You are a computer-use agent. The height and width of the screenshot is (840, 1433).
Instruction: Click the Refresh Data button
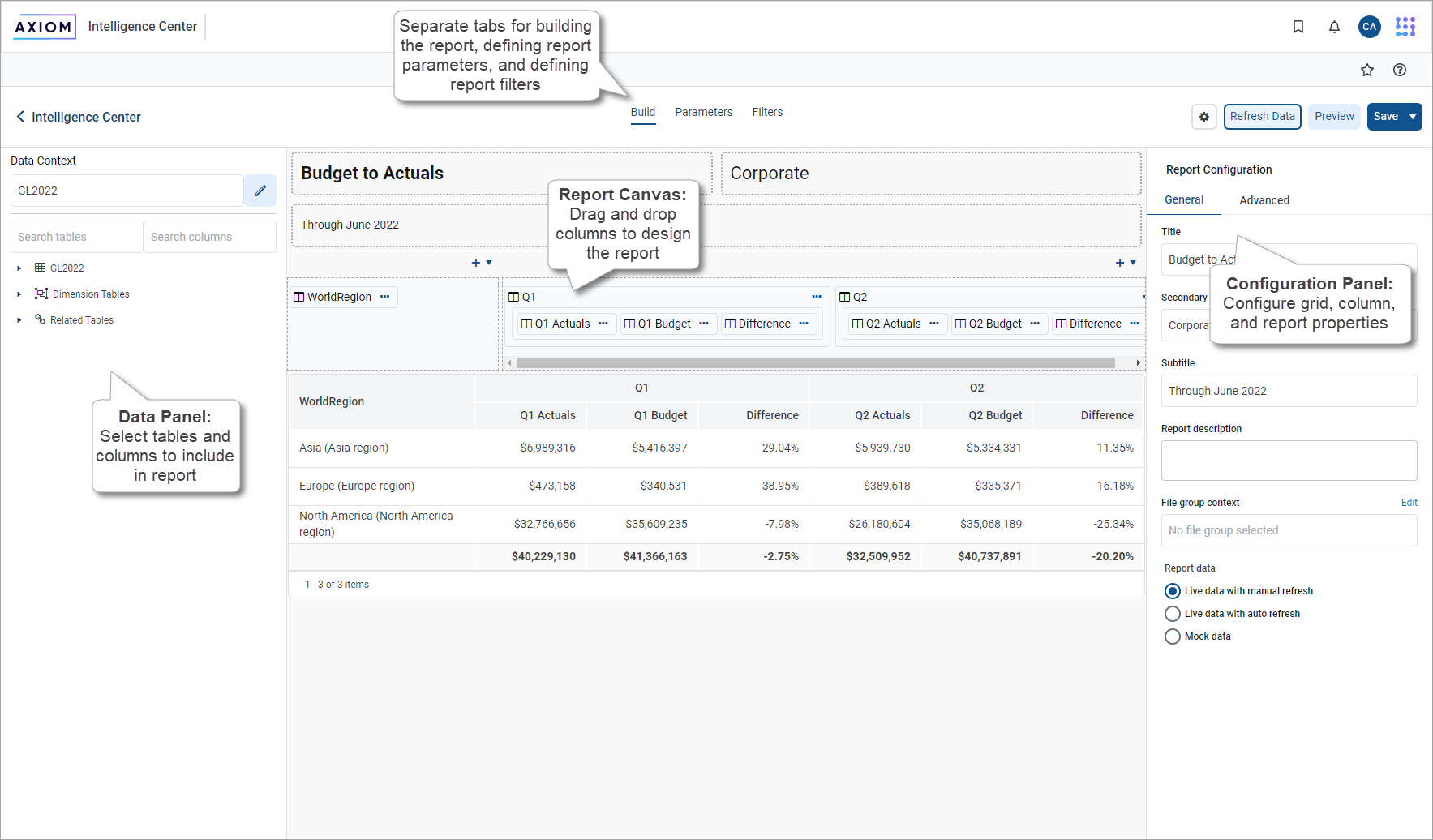pos(1262,117)
